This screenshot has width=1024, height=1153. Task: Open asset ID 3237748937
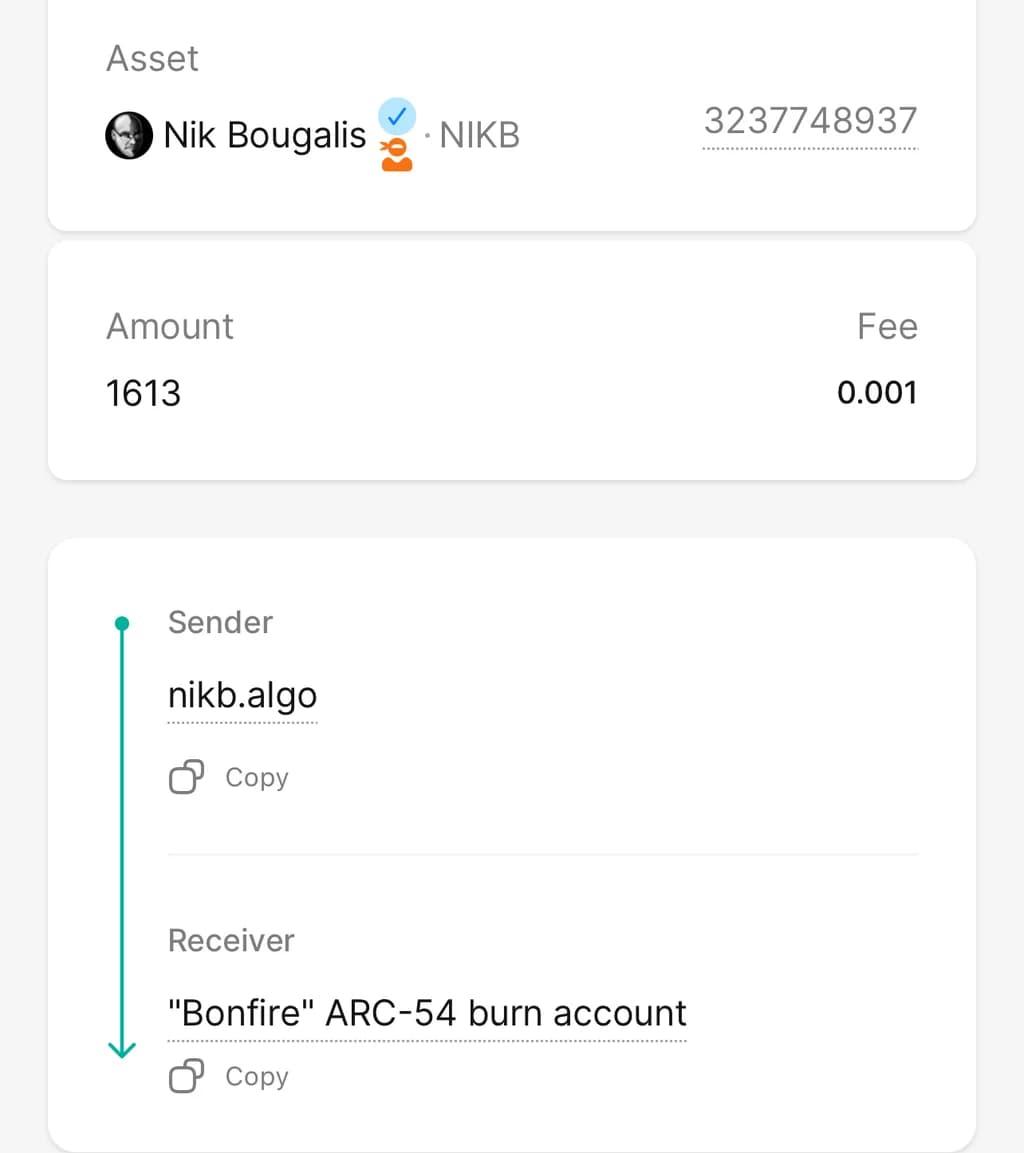point(810,121)
